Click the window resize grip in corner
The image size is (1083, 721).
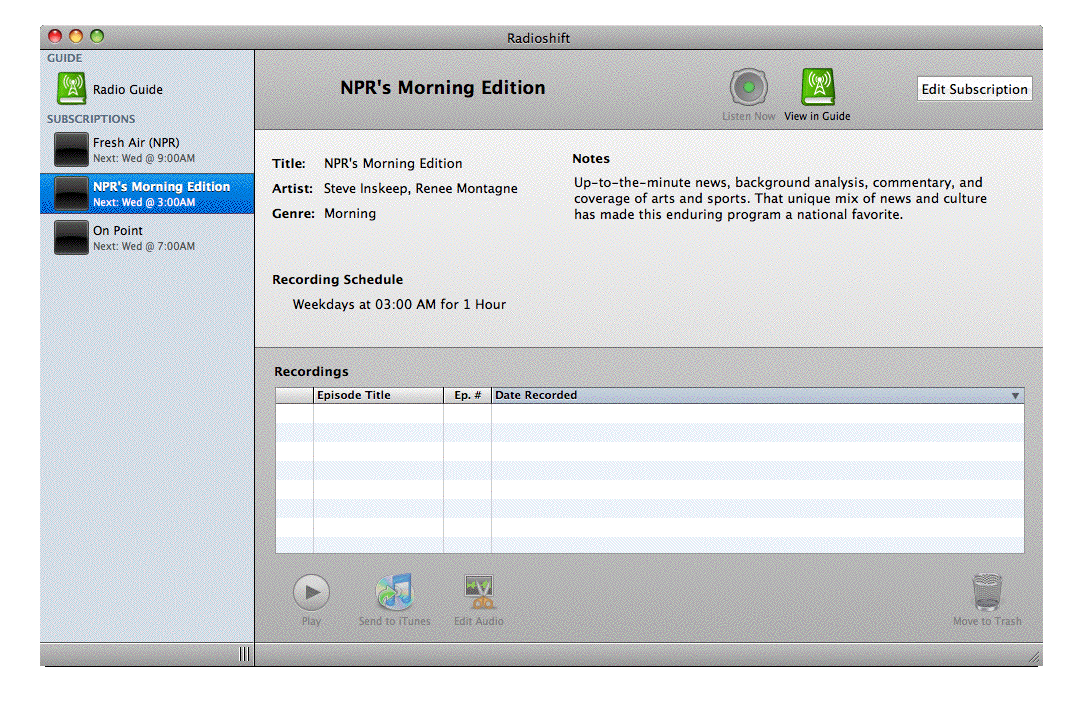pos(1033,657)
